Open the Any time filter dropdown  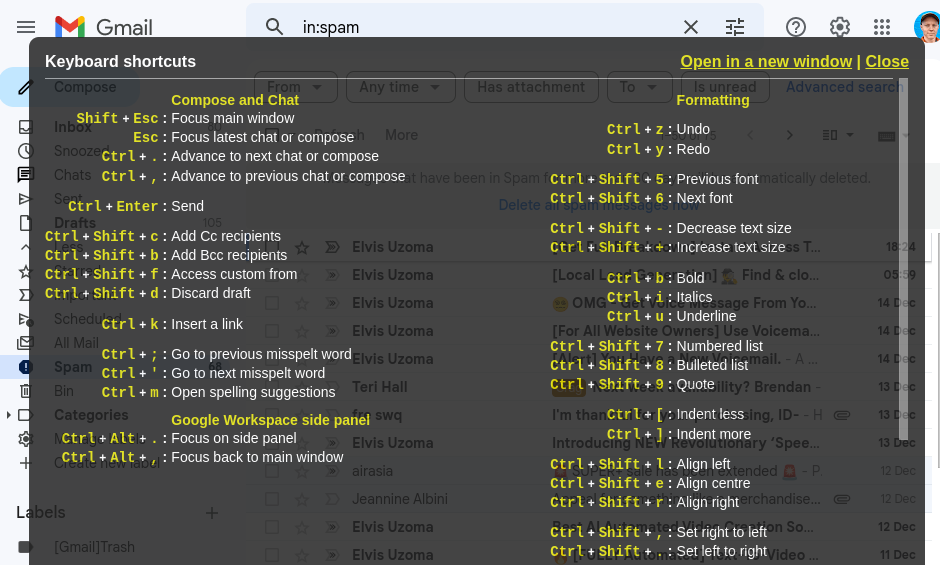click(x=400, y=88)
